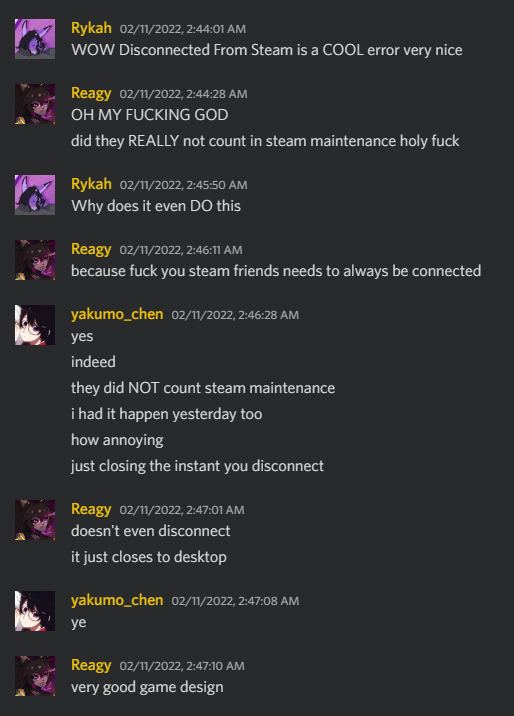Click timestamp 02/11/2022, 2:45:50 AM
514x716 pixels.
(184, 185)
